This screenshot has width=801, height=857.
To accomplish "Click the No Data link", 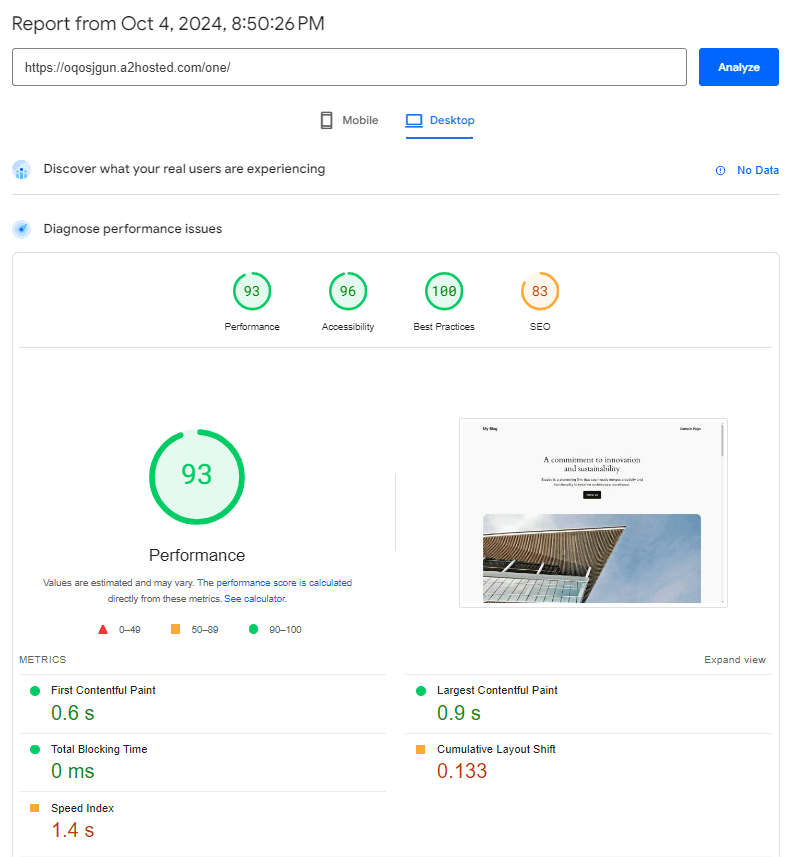I will coord(757,171).
